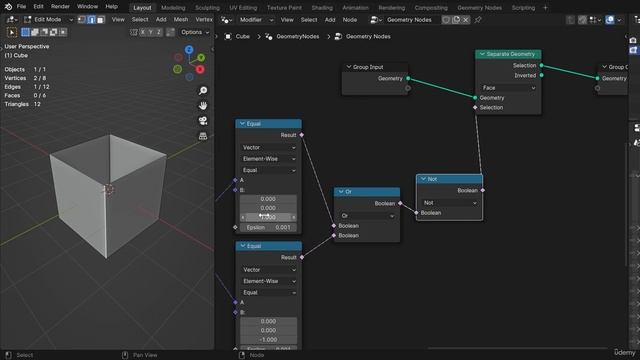Choose intersect selection mode icon
This screenshot has height=360, width=640.
[x=62, y=32]
